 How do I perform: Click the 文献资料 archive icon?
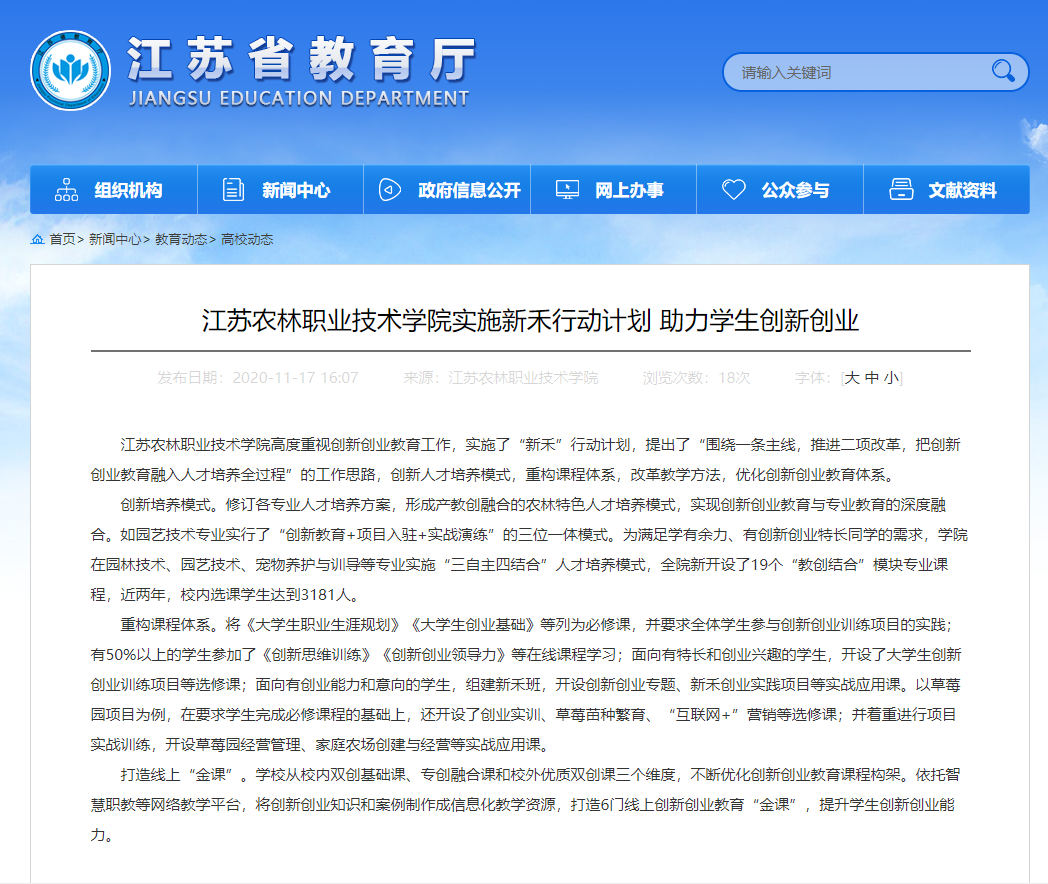(x=901, y=190)
